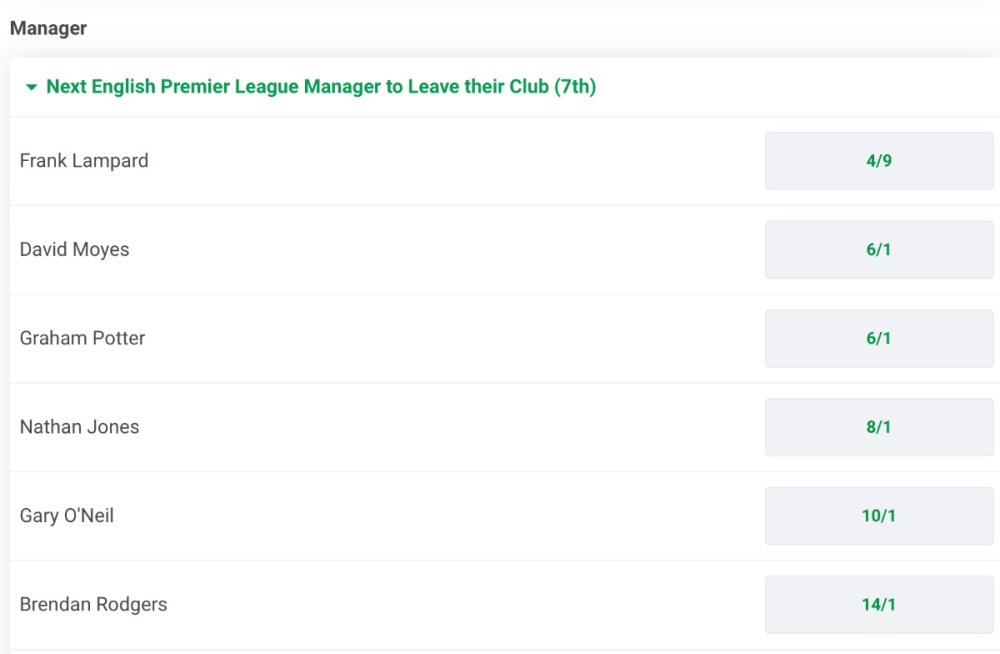Click the David Moyes name label

click(x=75, y=250)
